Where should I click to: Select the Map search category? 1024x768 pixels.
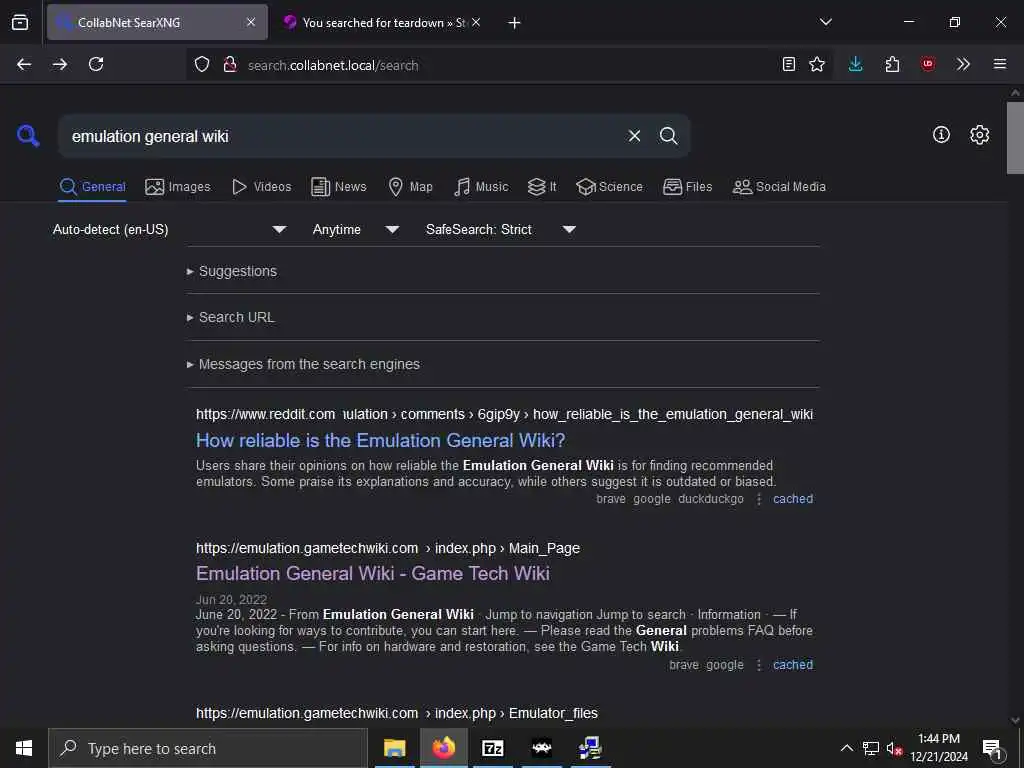coord(410,187)
